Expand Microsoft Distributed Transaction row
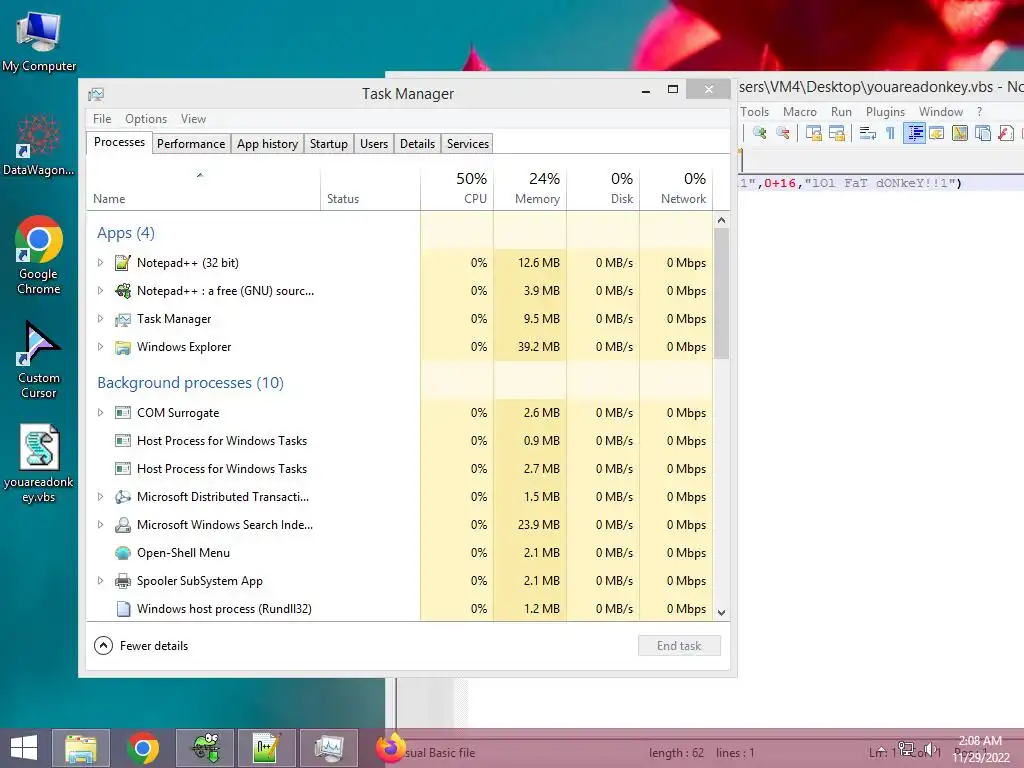Screen dimensions: 1024x768 tap(100, 497)
